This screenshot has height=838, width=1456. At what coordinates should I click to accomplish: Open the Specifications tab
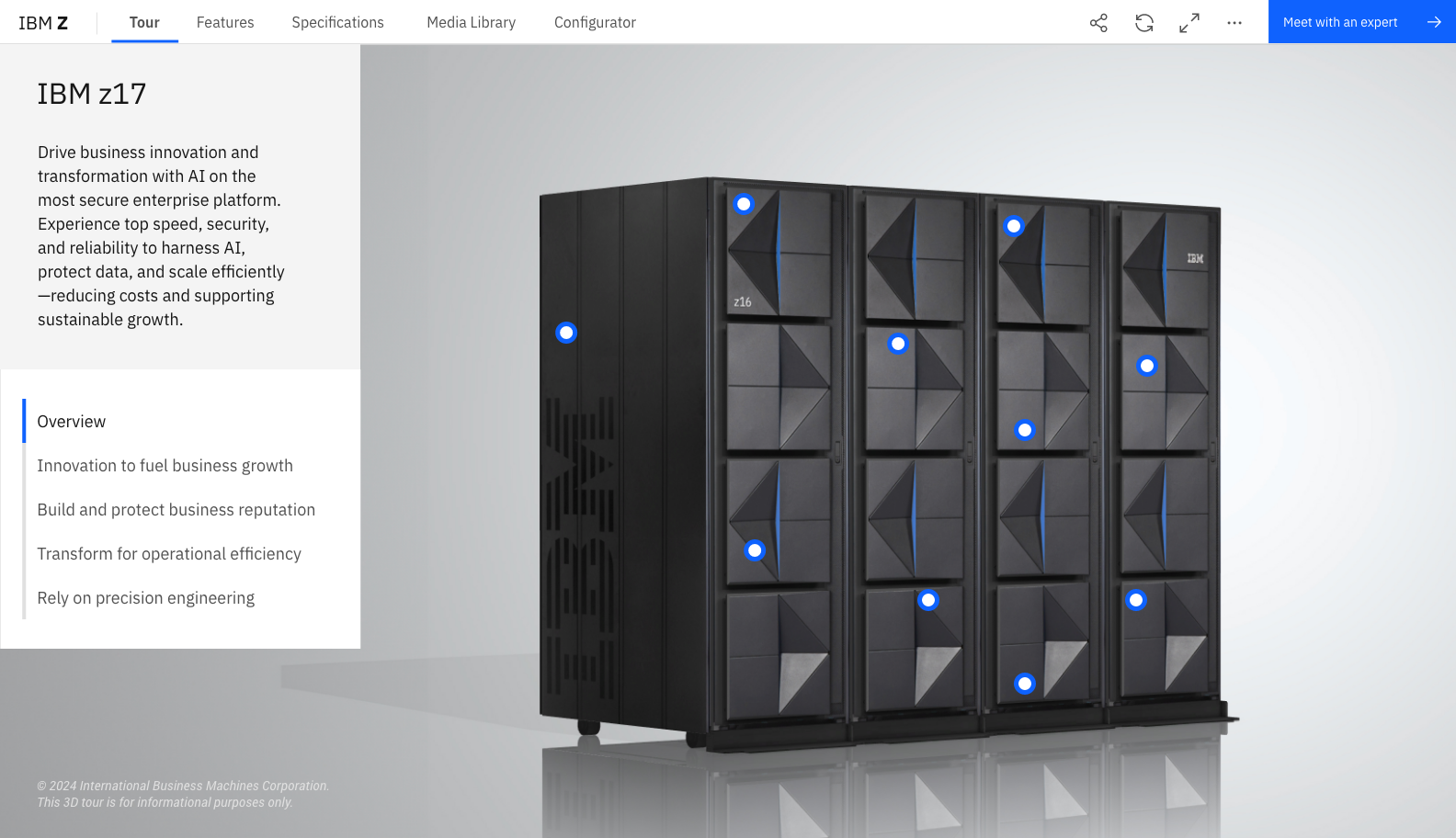(x=337, y=22)
